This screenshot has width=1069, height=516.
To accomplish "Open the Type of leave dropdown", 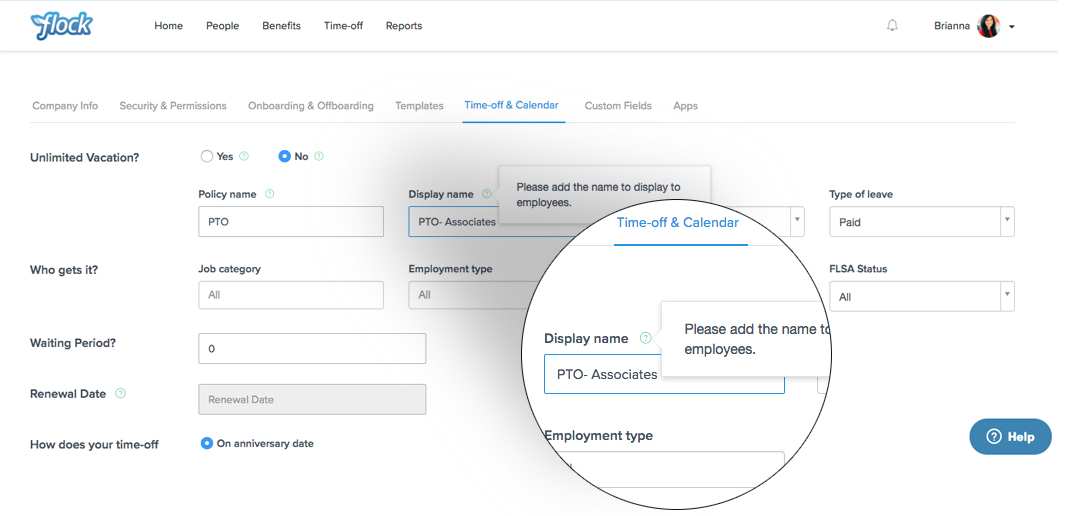I will pos(922,222).
